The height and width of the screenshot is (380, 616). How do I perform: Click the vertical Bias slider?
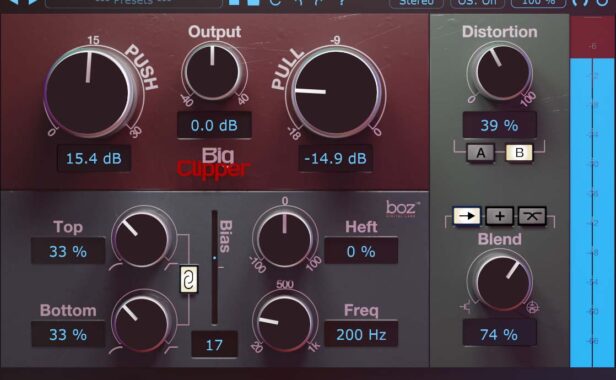[214, 268]
